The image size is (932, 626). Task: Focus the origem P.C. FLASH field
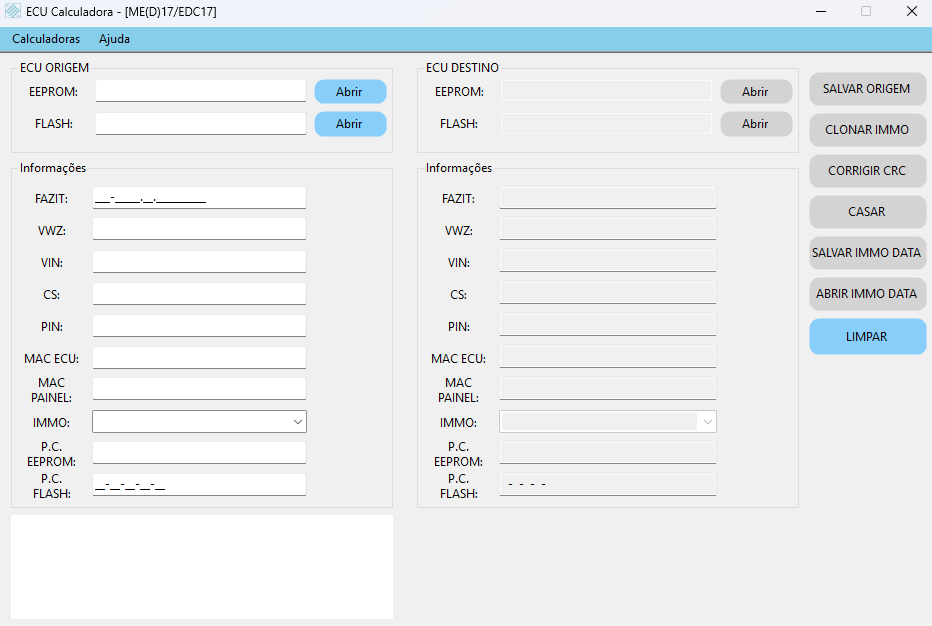click(x=199, y=485)
